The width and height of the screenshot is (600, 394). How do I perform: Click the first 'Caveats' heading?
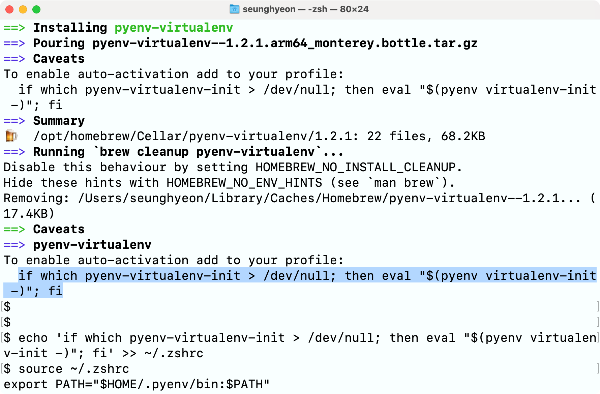[59, 59]
